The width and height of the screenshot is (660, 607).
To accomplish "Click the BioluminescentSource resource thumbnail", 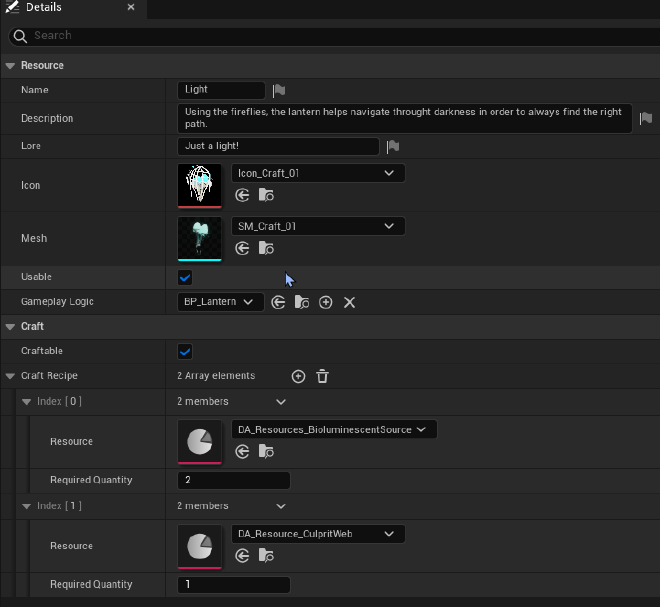I will pyautogui.click(x=200, y=442).
